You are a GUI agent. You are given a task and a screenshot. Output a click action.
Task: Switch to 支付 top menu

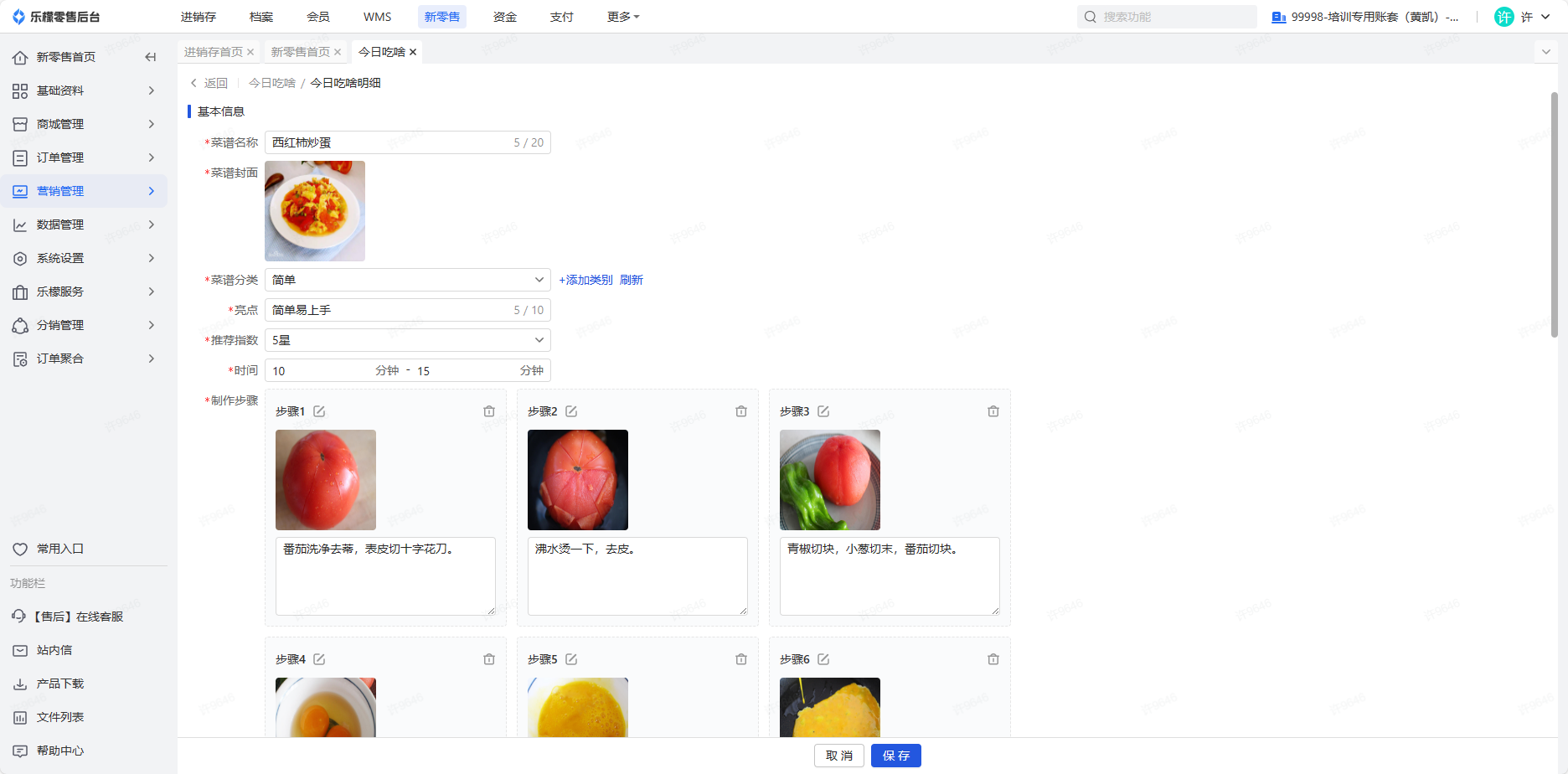[562, 17]
